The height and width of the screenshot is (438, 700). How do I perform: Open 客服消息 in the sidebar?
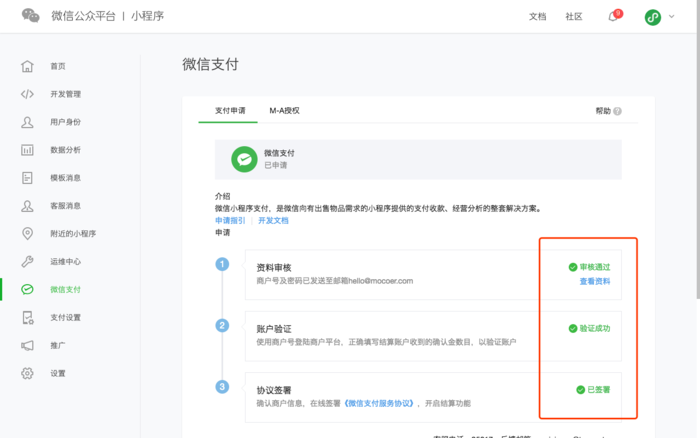[66, 205]
